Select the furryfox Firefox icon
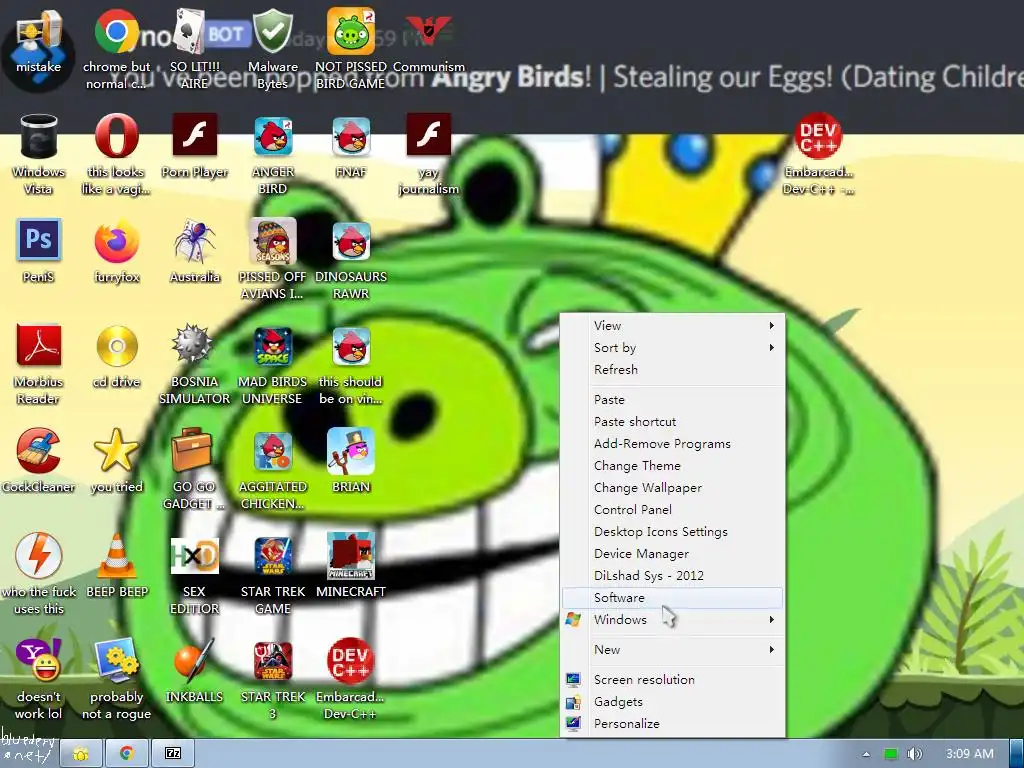The image size is (1024, 768). click(x=116, y=240)
